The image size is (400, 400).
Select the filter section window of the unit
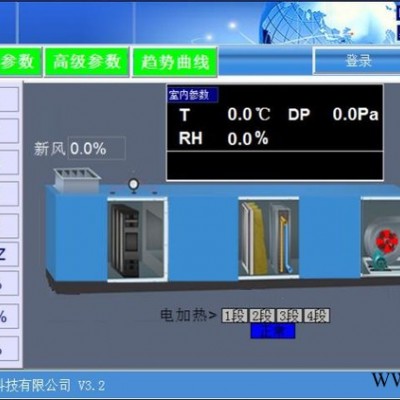(x=137, y=239)
